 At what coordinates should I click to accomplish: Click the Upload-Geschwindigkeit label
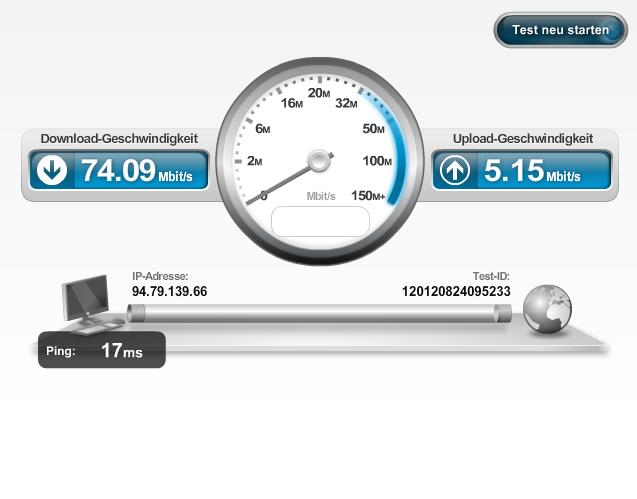(x=523, y=139)
